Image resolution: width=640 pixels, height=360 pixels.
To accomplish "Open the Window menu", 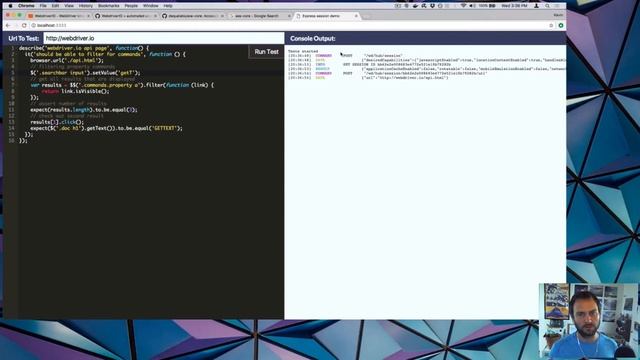I will coord(151,6).
